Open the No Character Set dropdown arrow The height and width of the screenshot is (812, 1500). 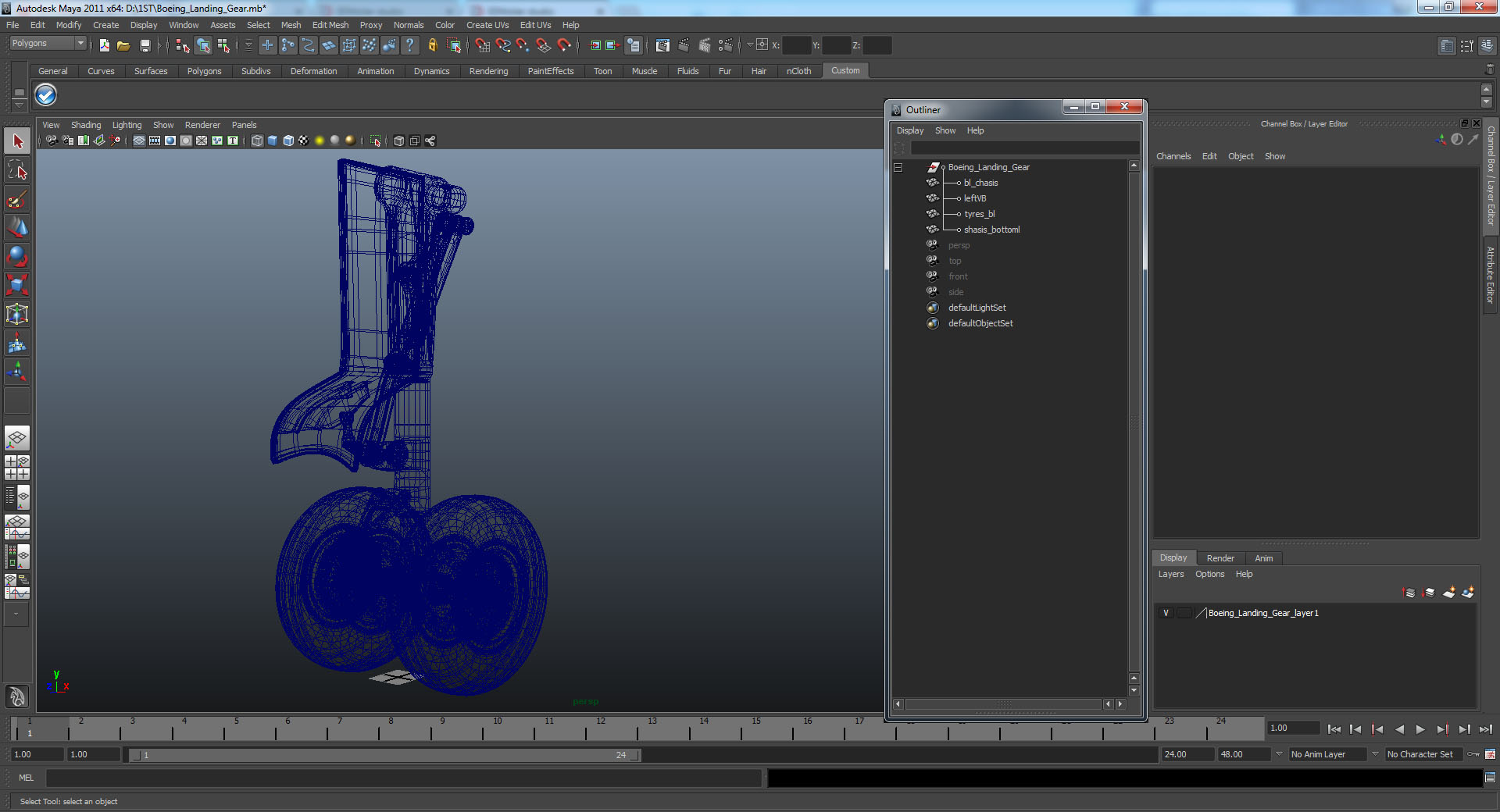point(1376,754)
